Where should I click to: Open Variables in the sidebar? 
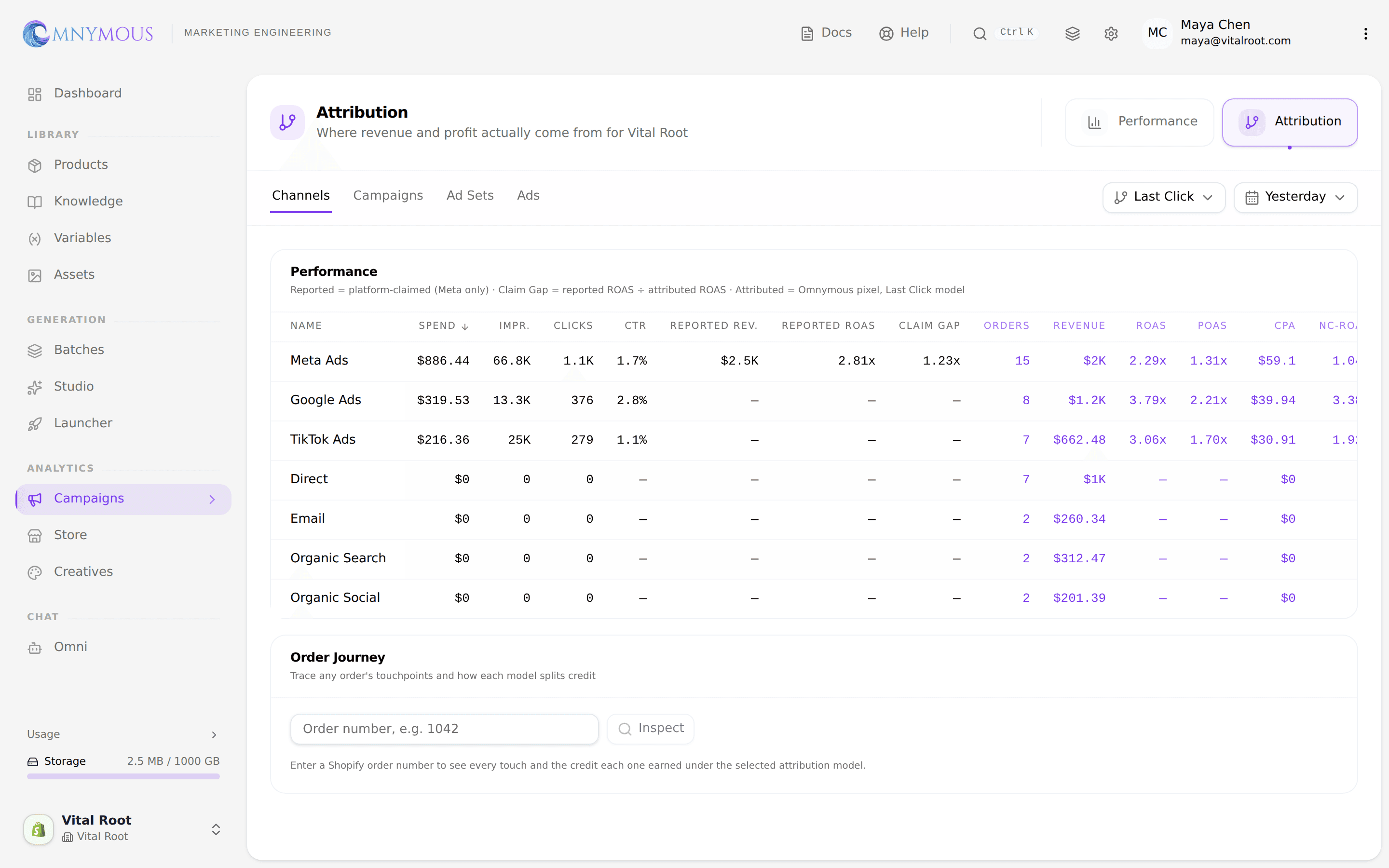point(123,238)
